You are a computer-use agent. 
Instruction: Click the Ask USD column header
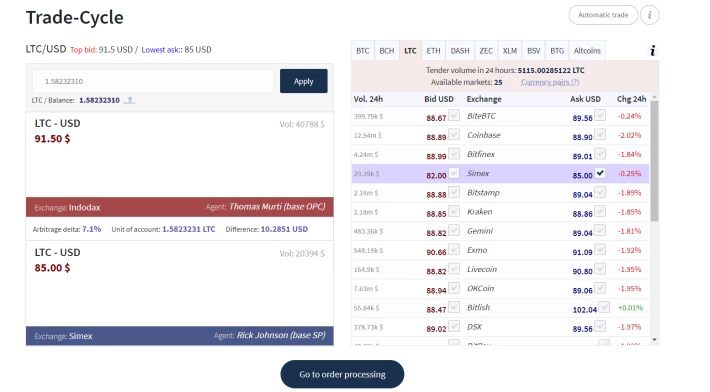click(x=585, y=99)
